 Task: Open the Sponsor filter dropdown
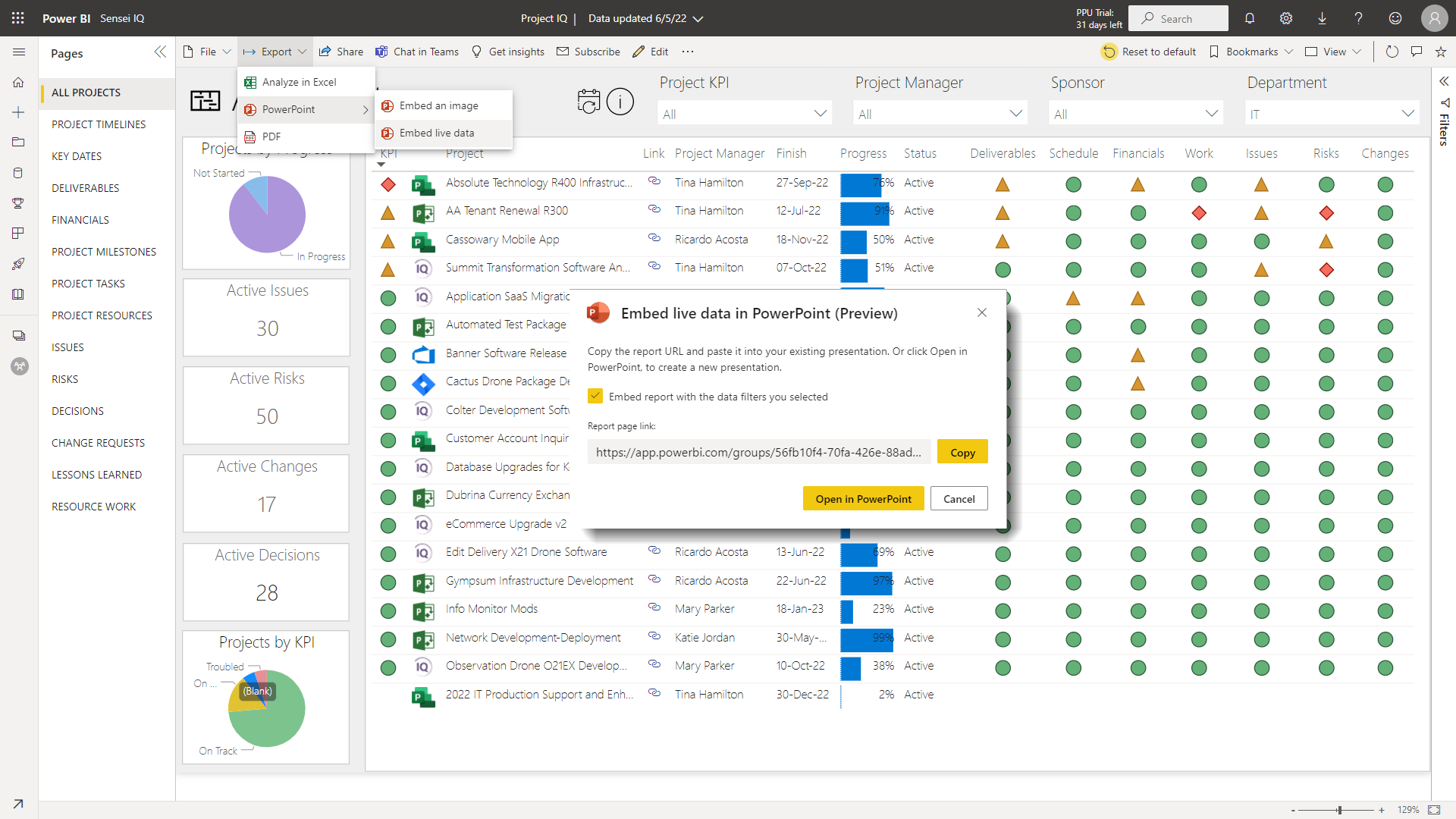click(x=1136, y=114)
